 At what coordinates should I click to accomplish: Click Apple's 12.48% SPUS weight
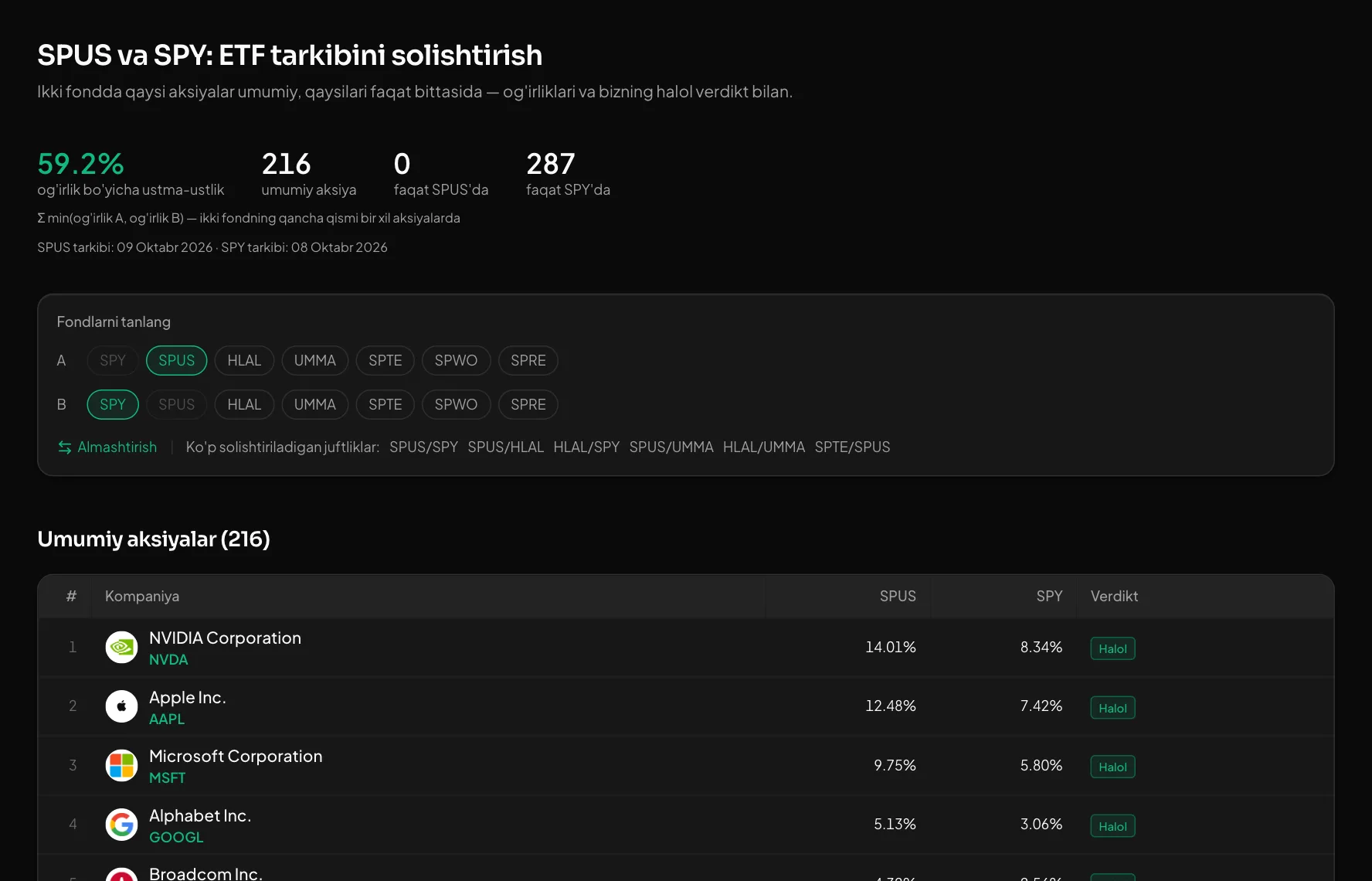click(891, 706)
